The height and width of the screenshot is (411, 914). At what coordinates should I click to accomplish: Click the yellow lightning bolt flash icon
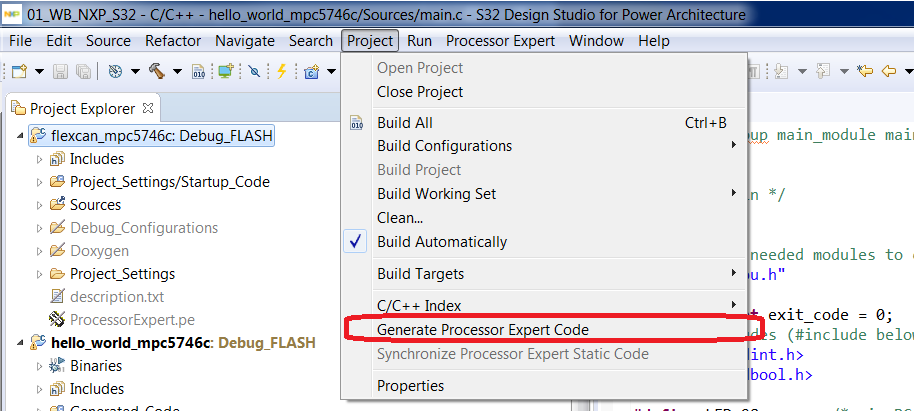282,71
